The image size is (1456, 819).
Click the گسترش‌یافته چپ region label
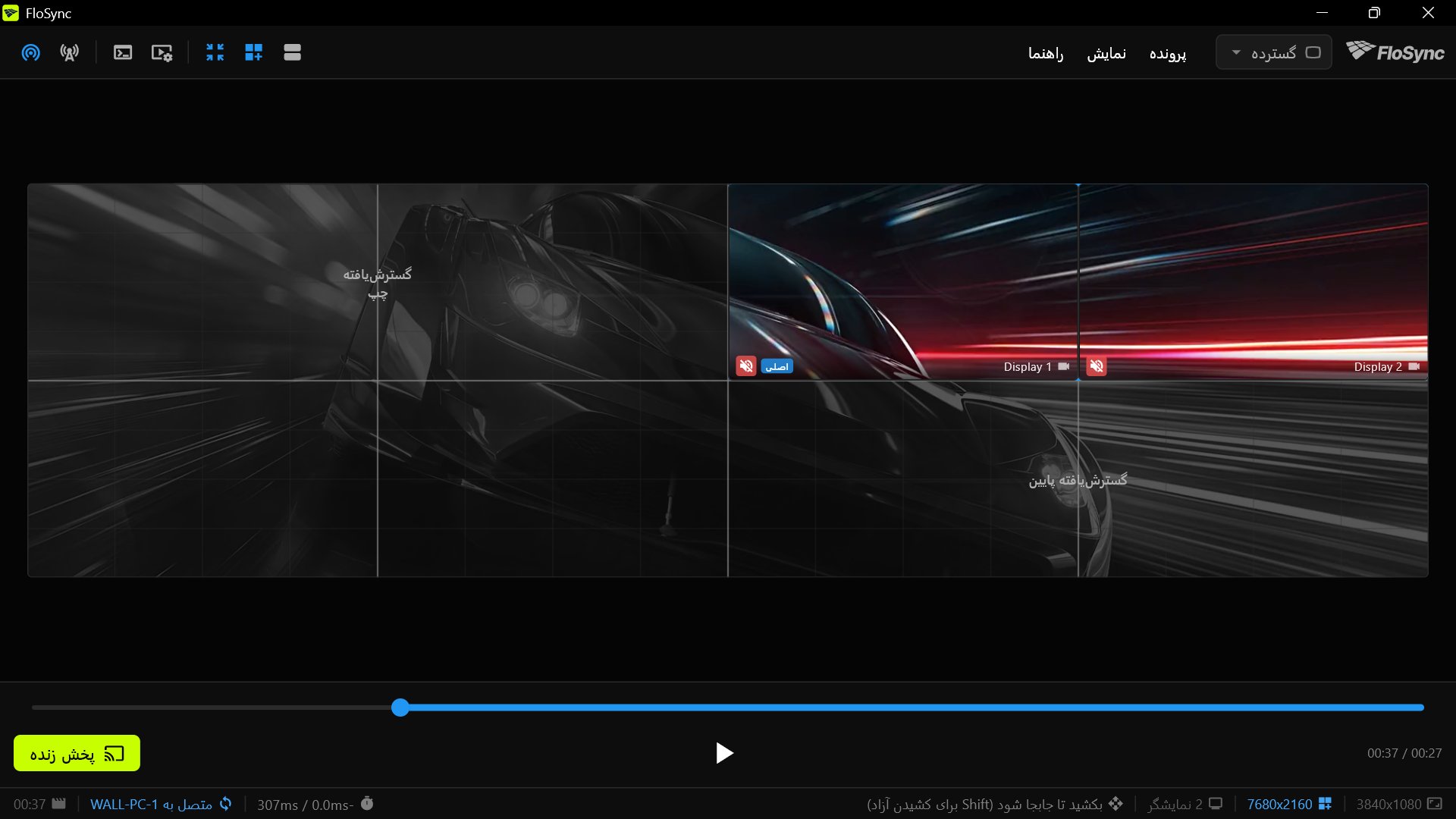tap(377, 284)
